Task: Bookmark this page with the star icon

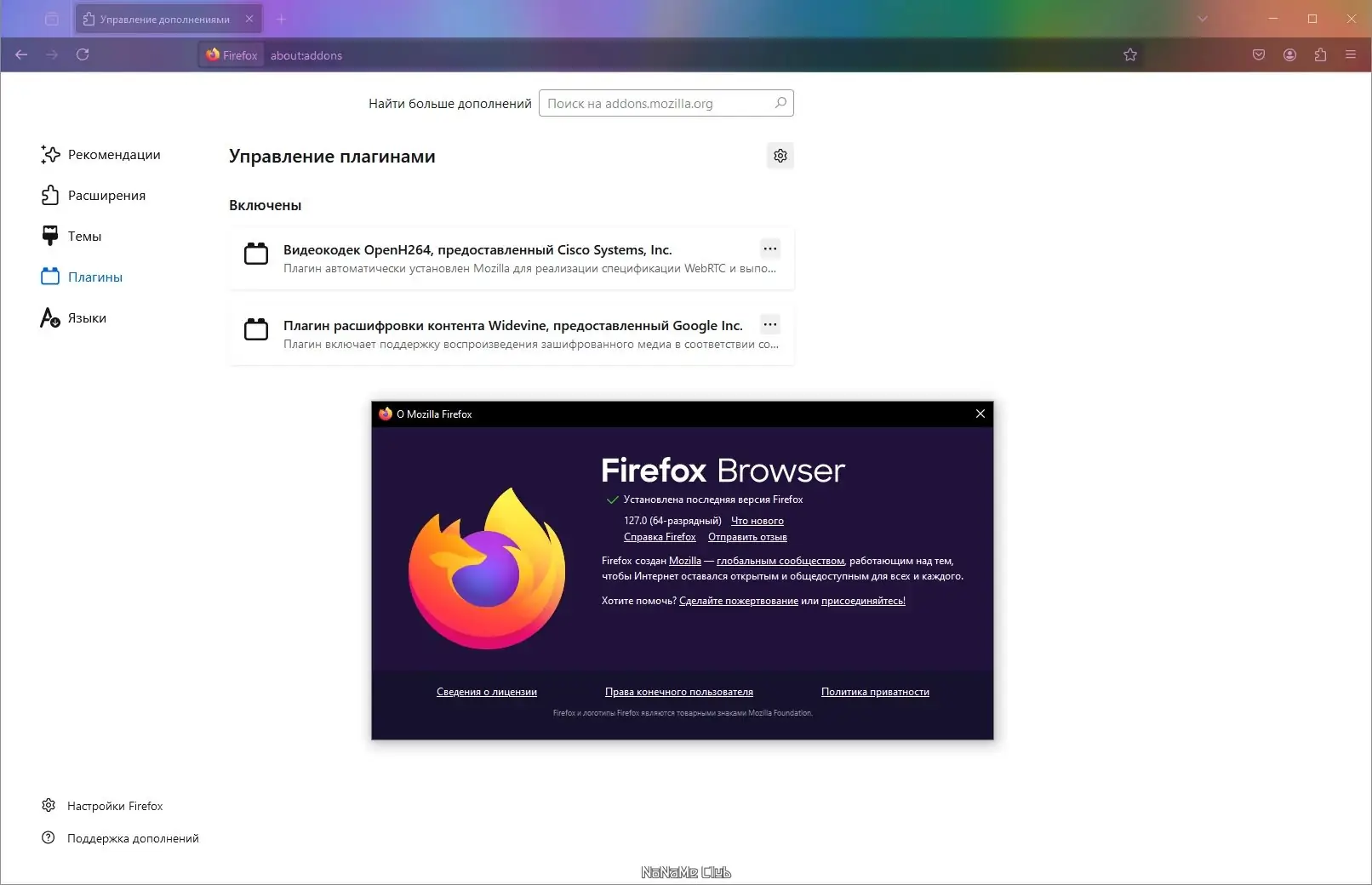Action: click(1130, 54)
